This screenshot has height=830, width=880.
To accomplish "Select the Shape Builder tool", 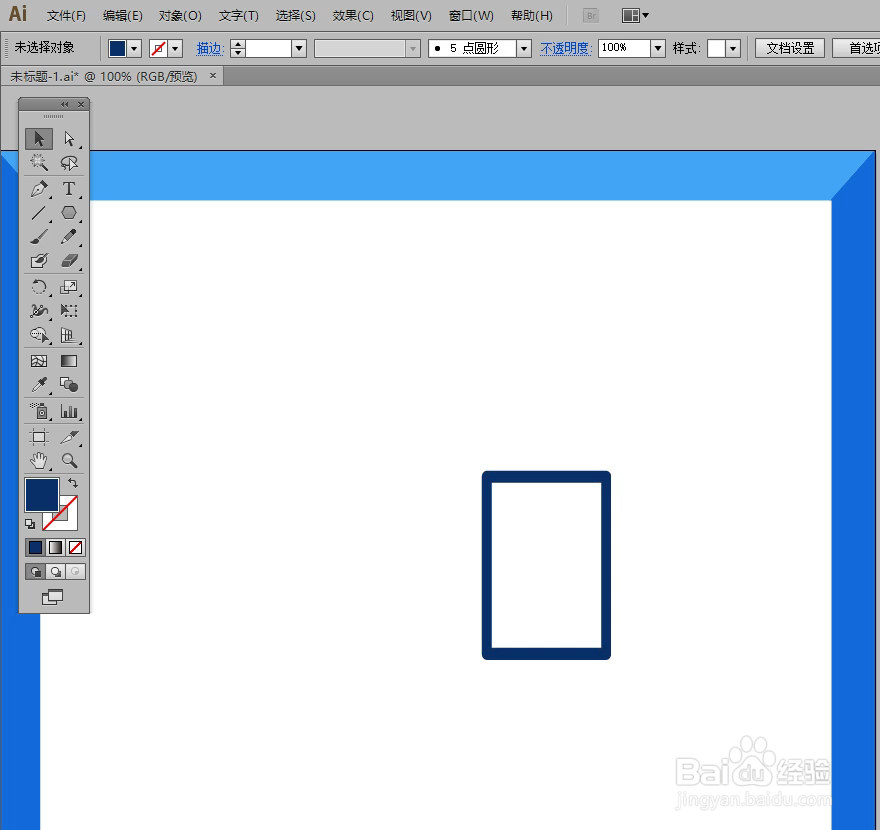I will (x=39, y=335).
